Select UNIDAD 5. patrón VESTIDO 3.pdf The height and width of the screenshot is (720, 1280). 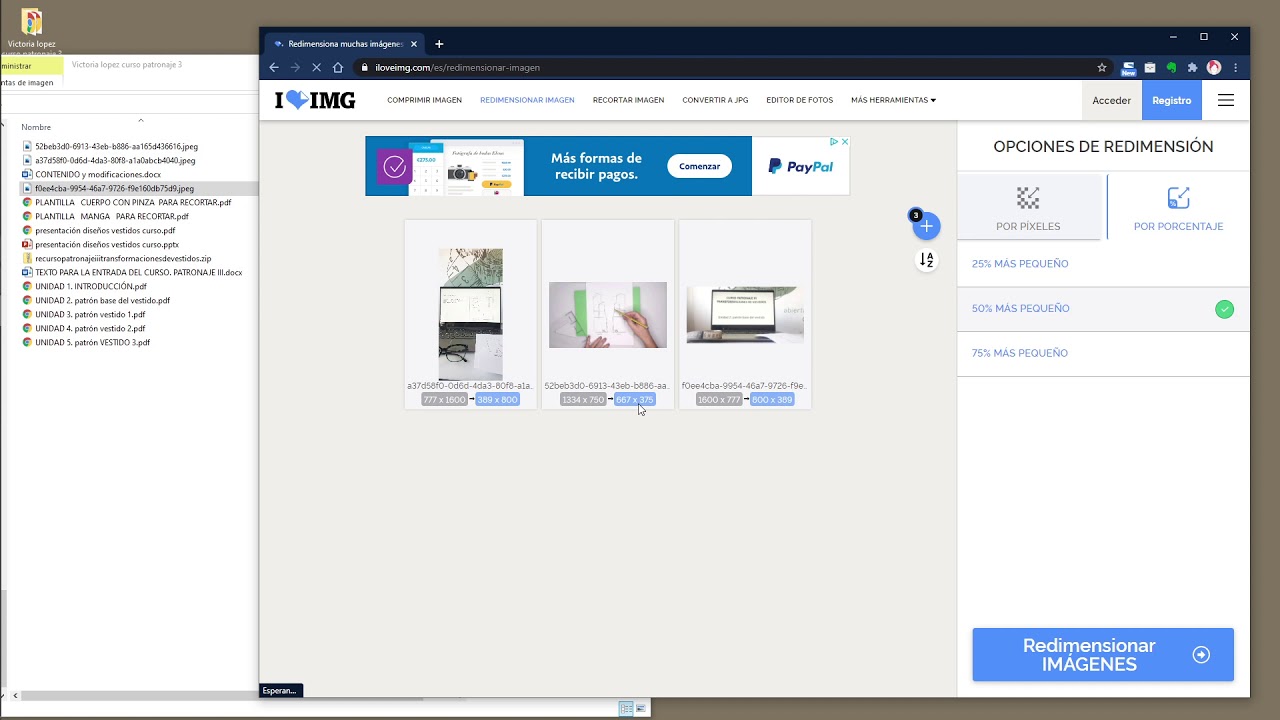(92, 342)
